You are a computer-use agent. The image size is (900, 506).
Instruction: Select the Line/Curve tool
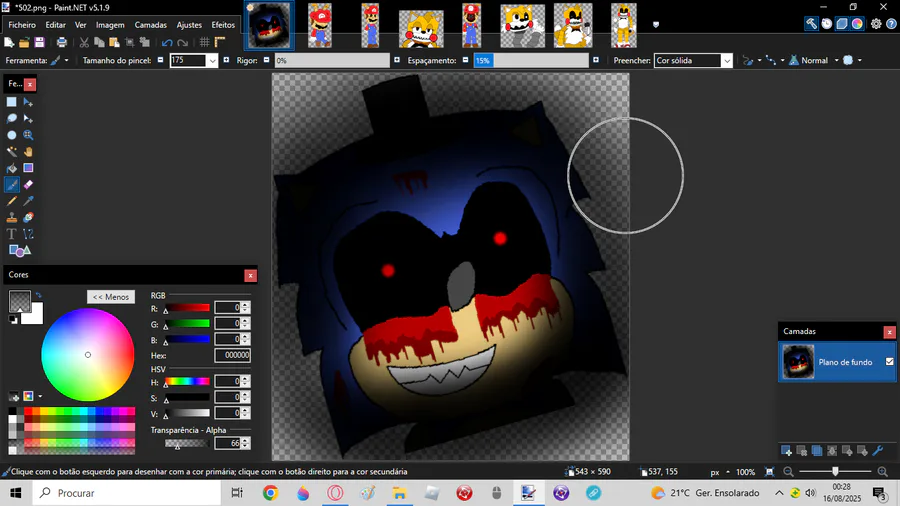pos(28,234)
